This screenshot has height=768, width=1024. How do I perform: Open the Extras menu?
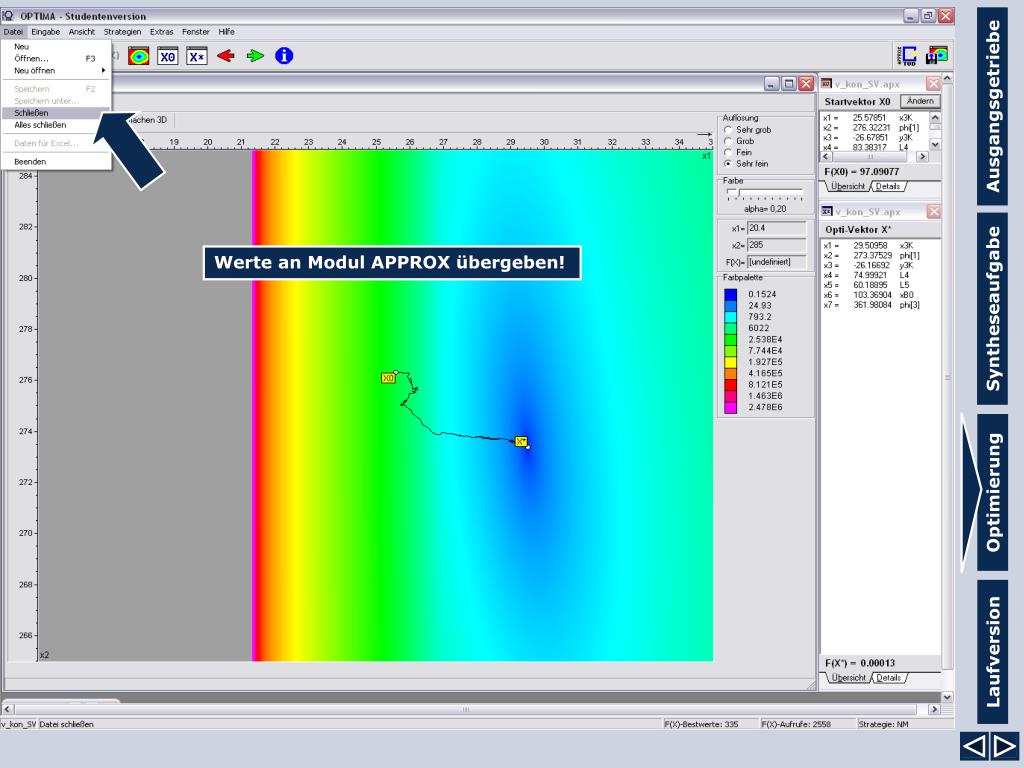pos(161,31)
